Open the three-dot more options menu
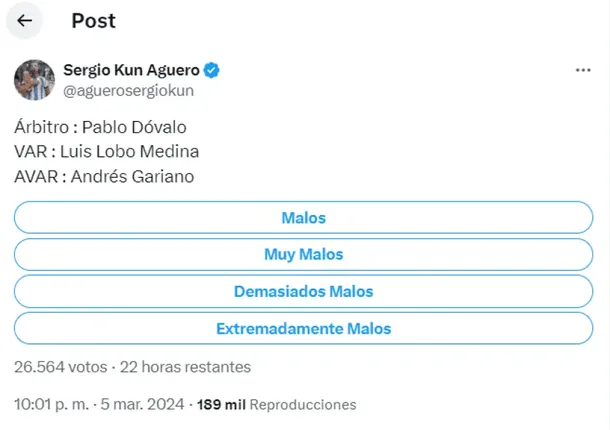Viewport: 610px width, 430px height. 583,71
